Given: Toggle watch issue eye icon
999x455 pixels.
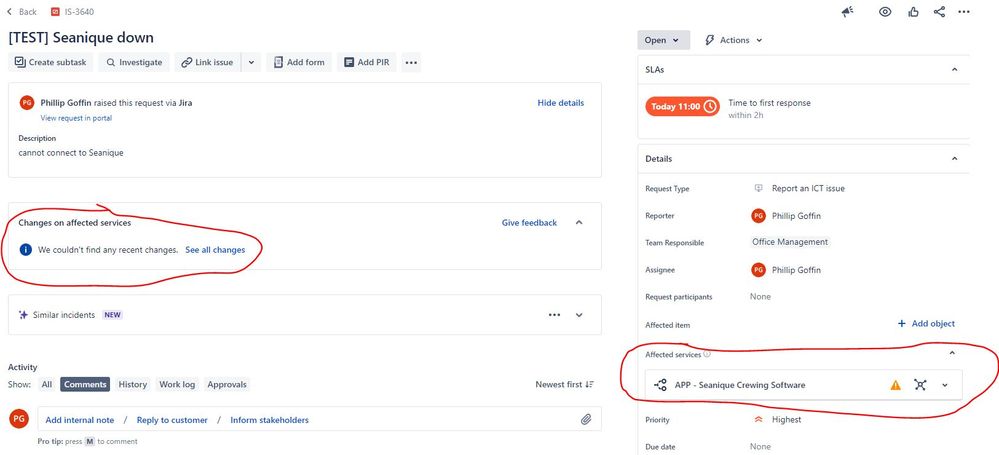Looking at the screenshot, I should point(885,11).
